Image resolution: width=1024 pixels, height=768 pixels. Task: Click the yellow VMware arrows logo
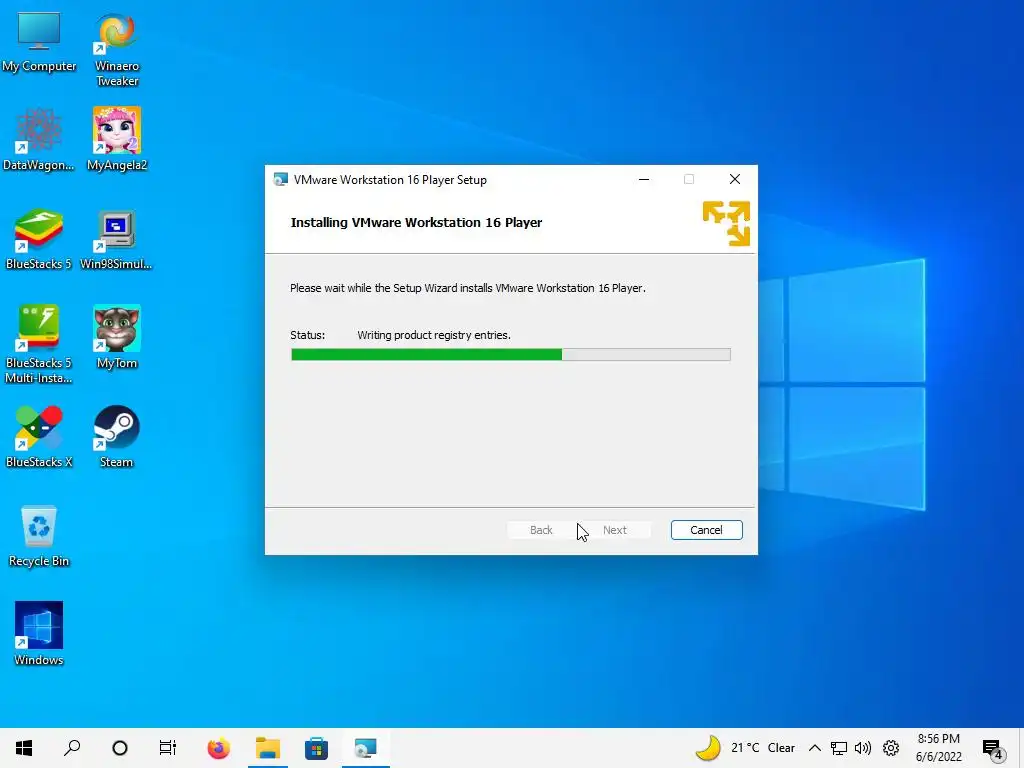pos(726,223)
